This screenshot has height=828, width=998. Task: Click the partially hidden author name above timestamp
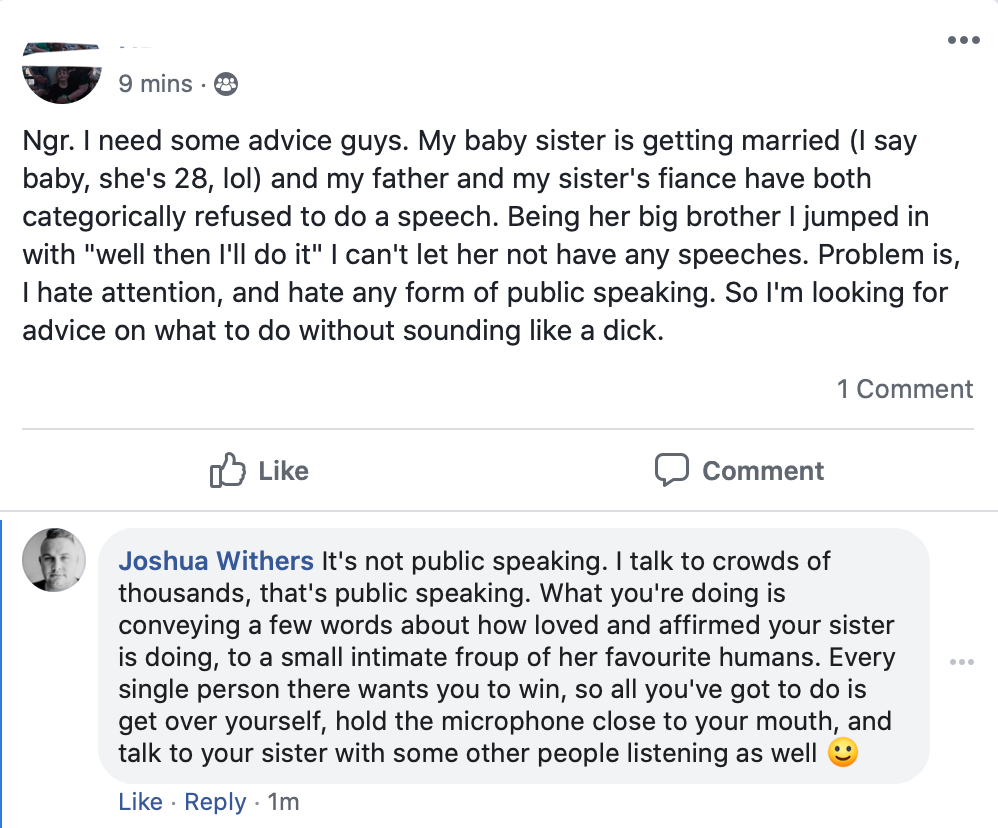click(x=135, y=46)
